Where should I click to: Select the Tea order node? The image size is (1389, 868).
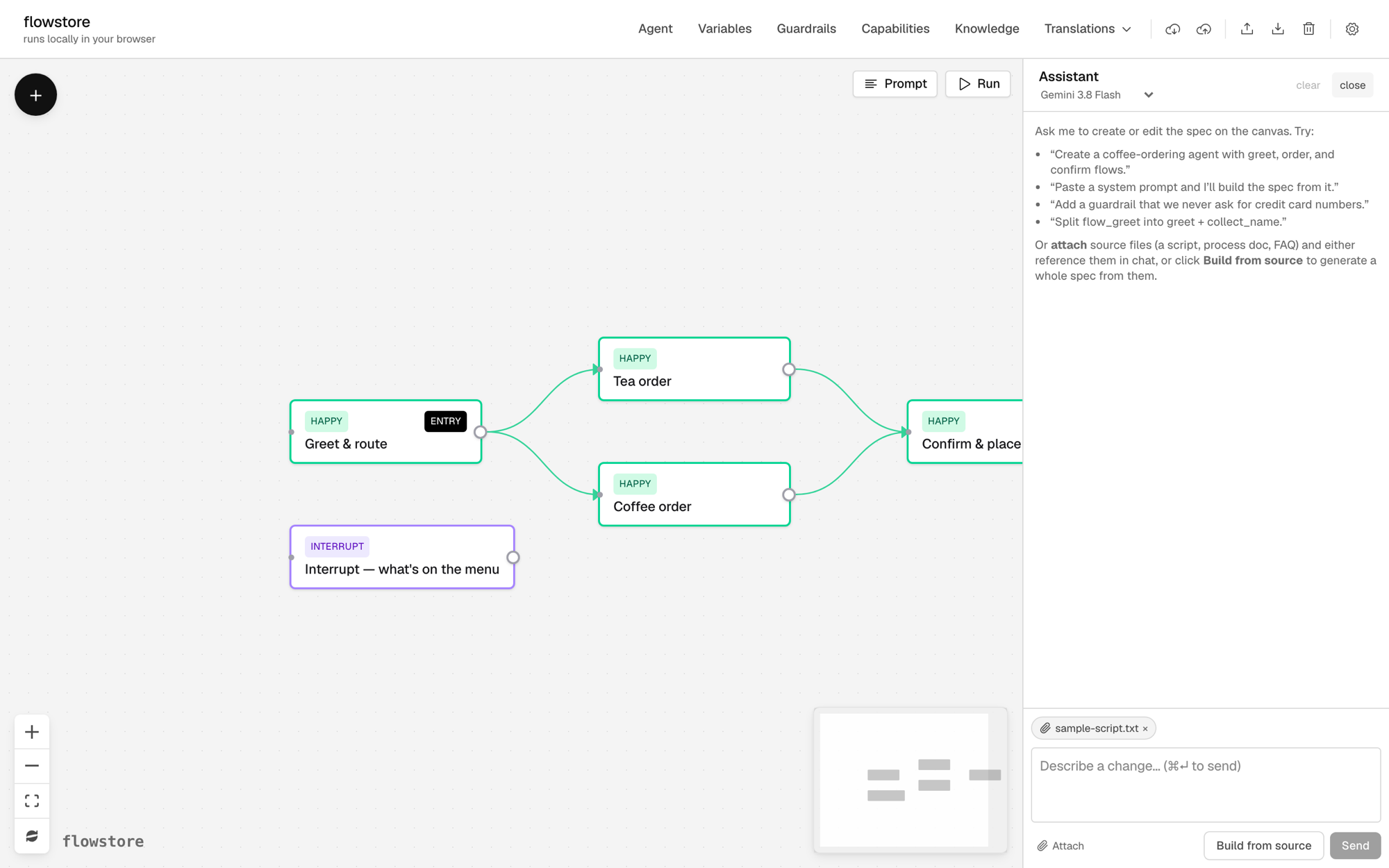[x=694, y=369]
